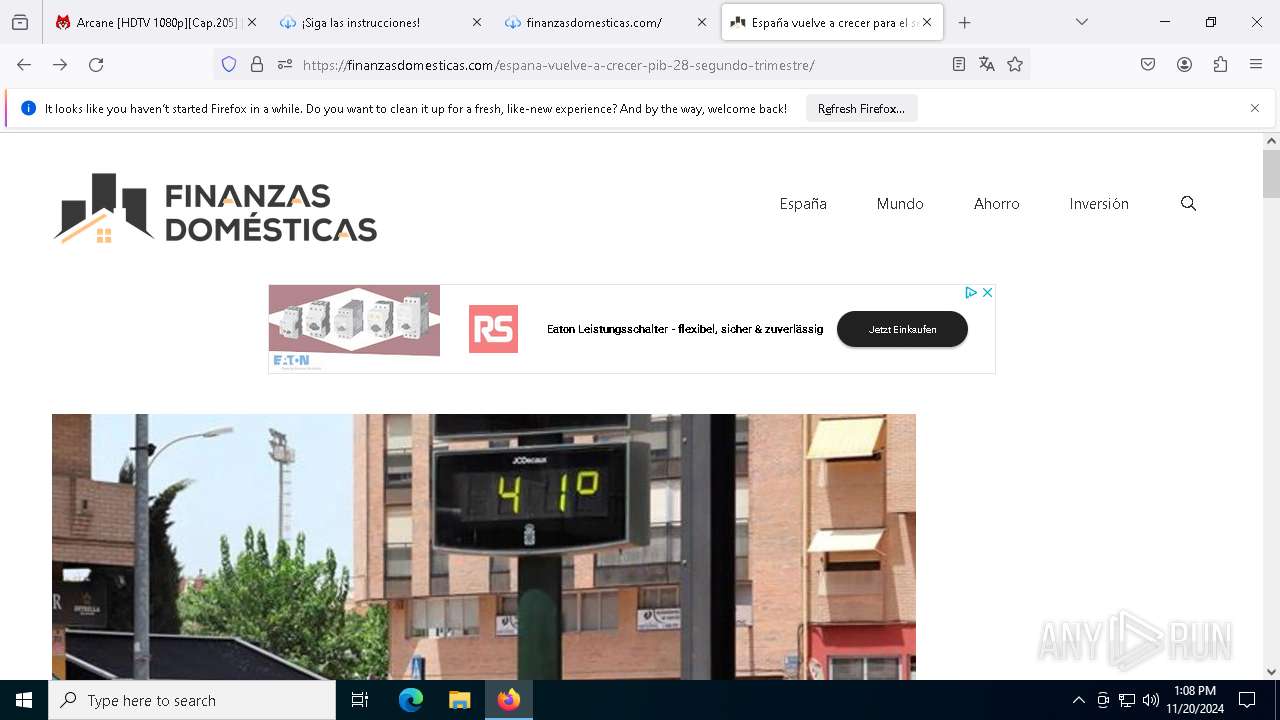
Task: Close the Arcane HDTV tab
Action: point(251,22)
